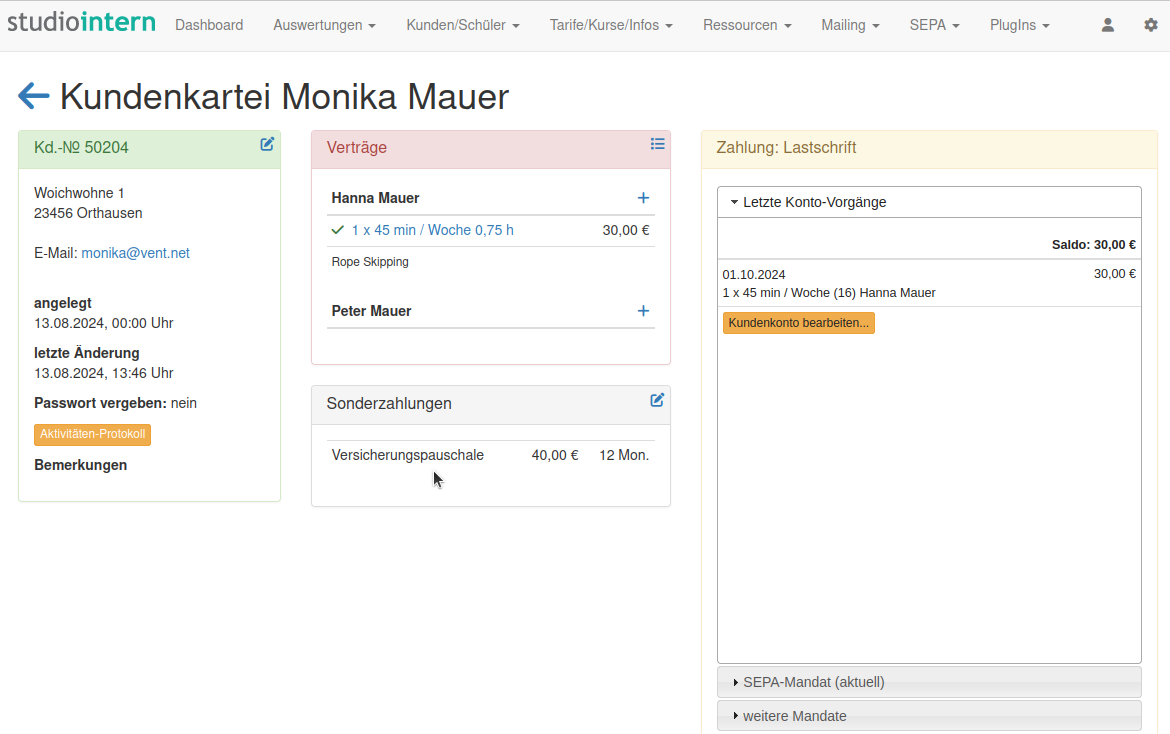Viewport: 1170px width, 734px height.
Task: Click the list icon in the Verträge panel header
Action: coord(658,143)
